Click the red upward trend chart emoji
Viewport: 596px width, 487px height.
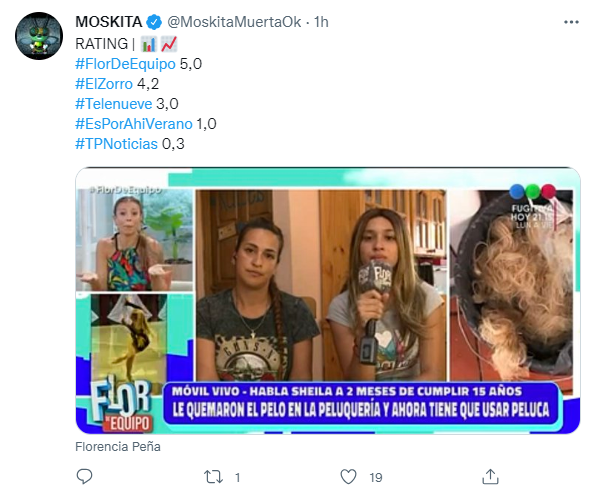click(x=169, y=44)
